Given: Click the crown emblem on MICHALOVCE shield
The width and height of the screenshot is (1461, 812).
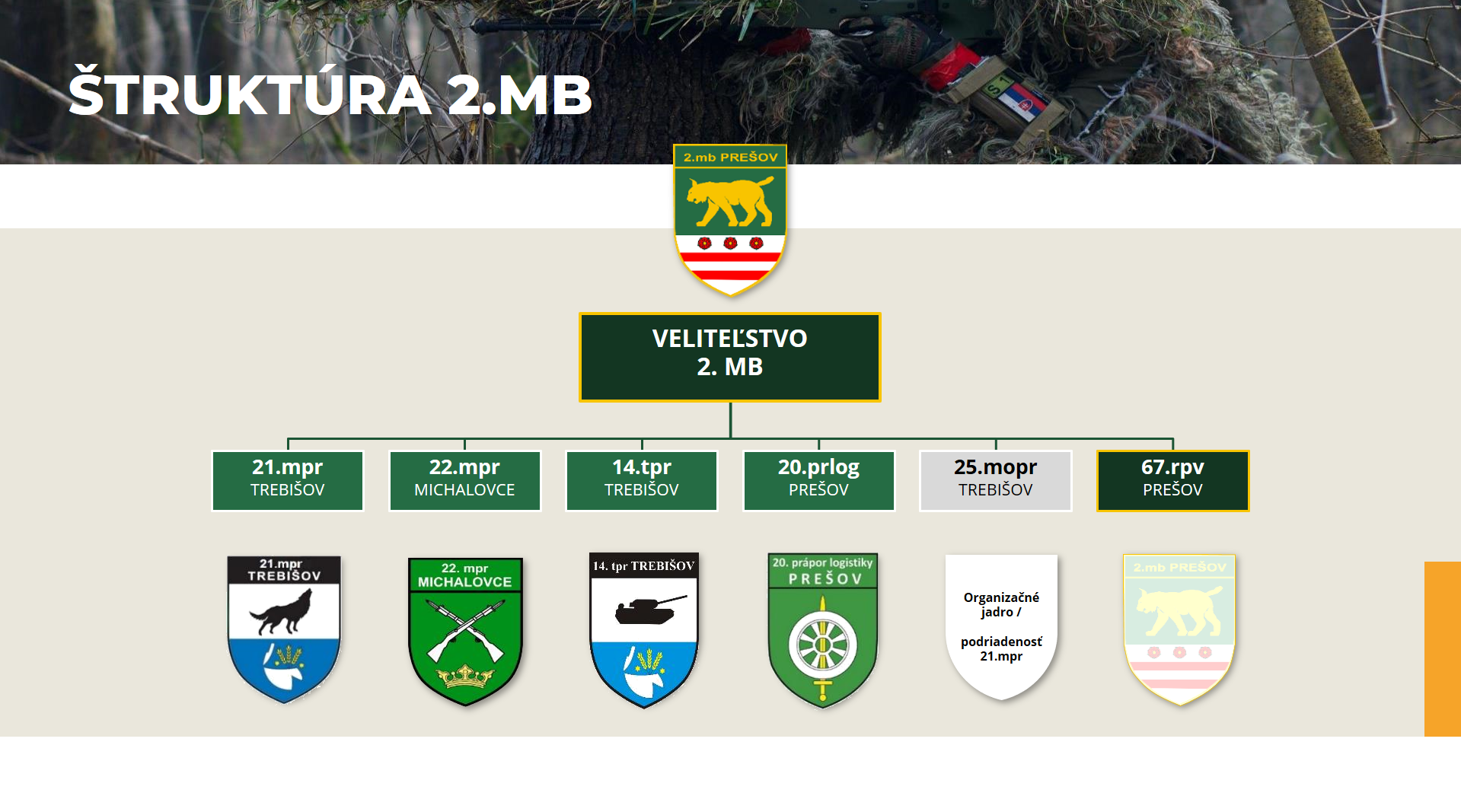Looking at the screenshot, I should point(464,674).
